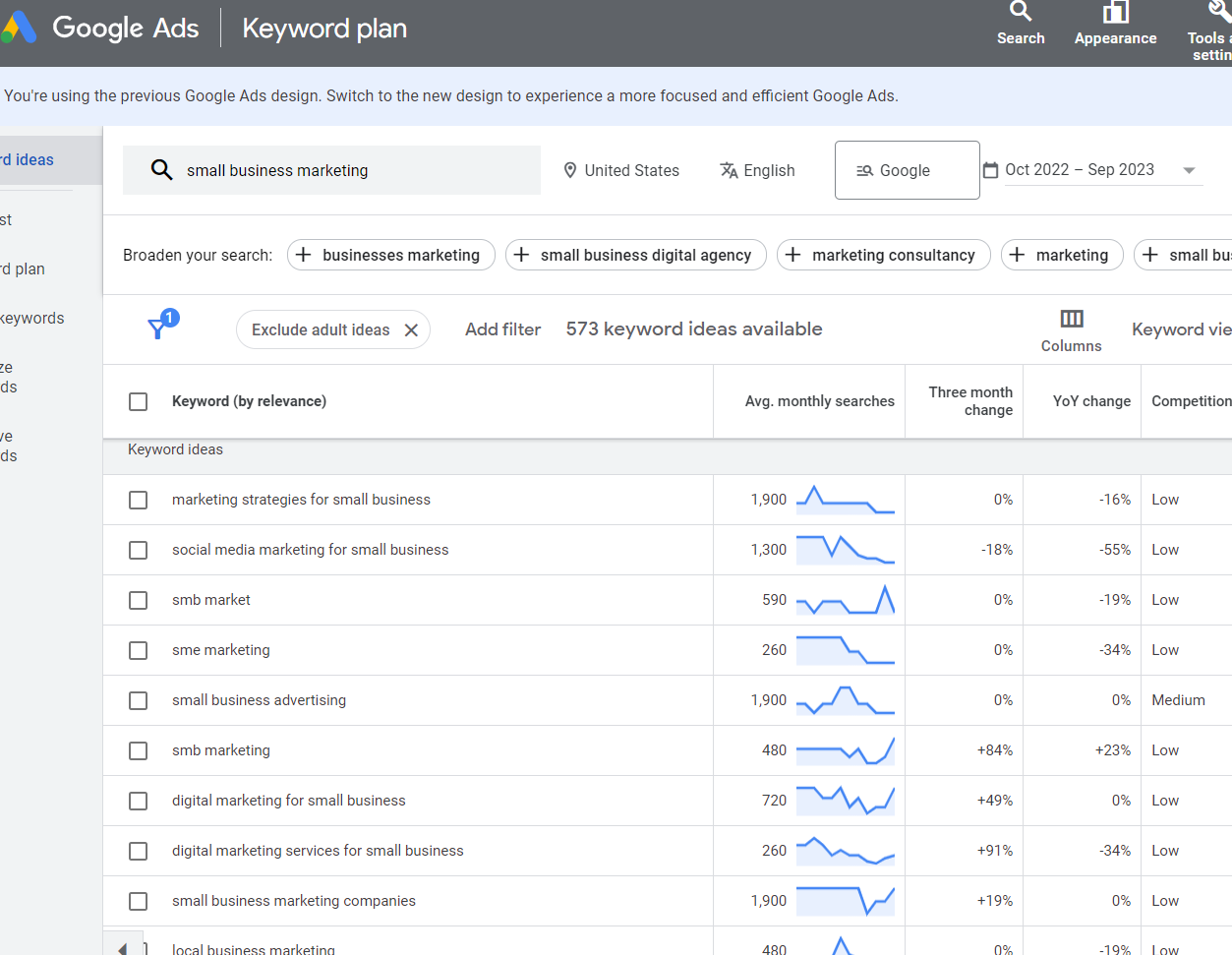Click the -55% YoY change value
Screen dimensions: 1232x955
[x=1115, y=550]
